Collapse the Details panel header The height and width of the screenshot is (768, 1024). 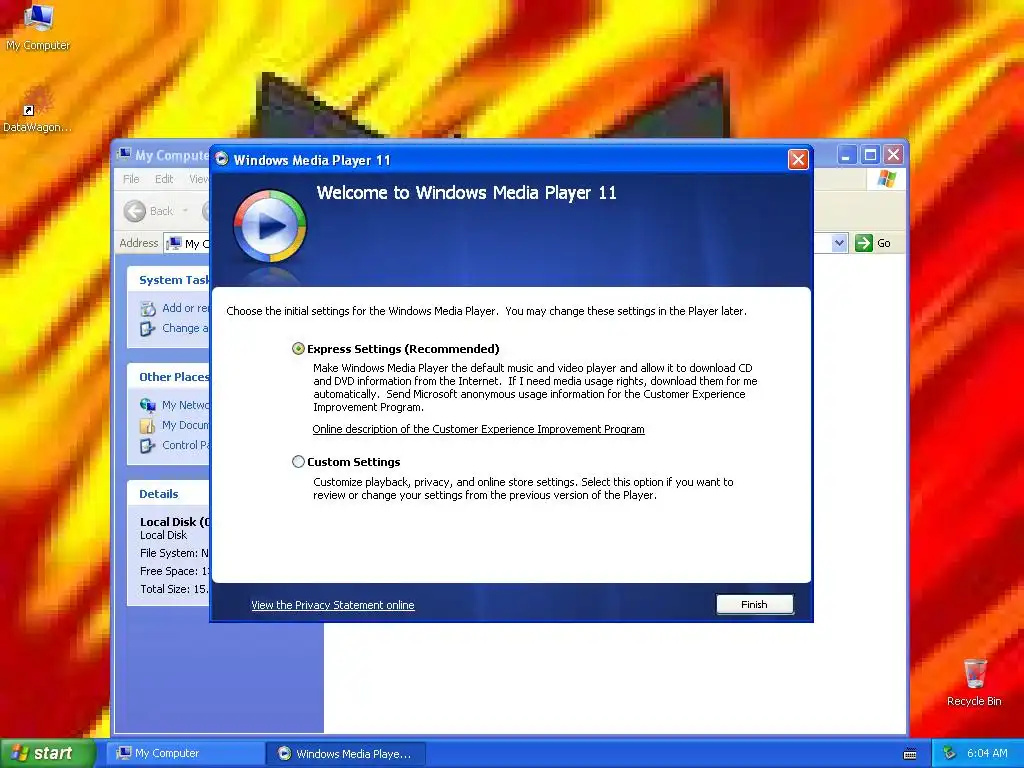click(168, 494)
